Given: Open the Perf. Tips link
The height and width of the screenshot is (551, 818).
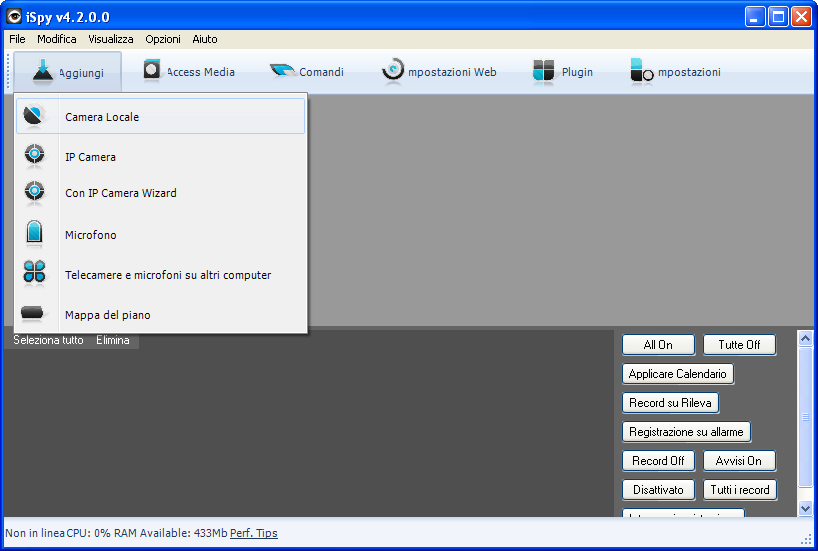Looking at the screenshot, I should (254, 533).
